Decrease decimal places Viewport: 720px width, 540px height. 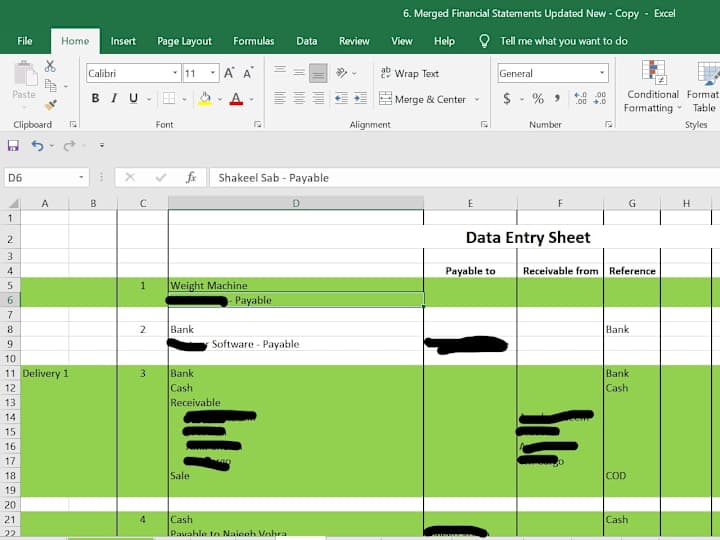pyautogui.click(x=600, y=98)
